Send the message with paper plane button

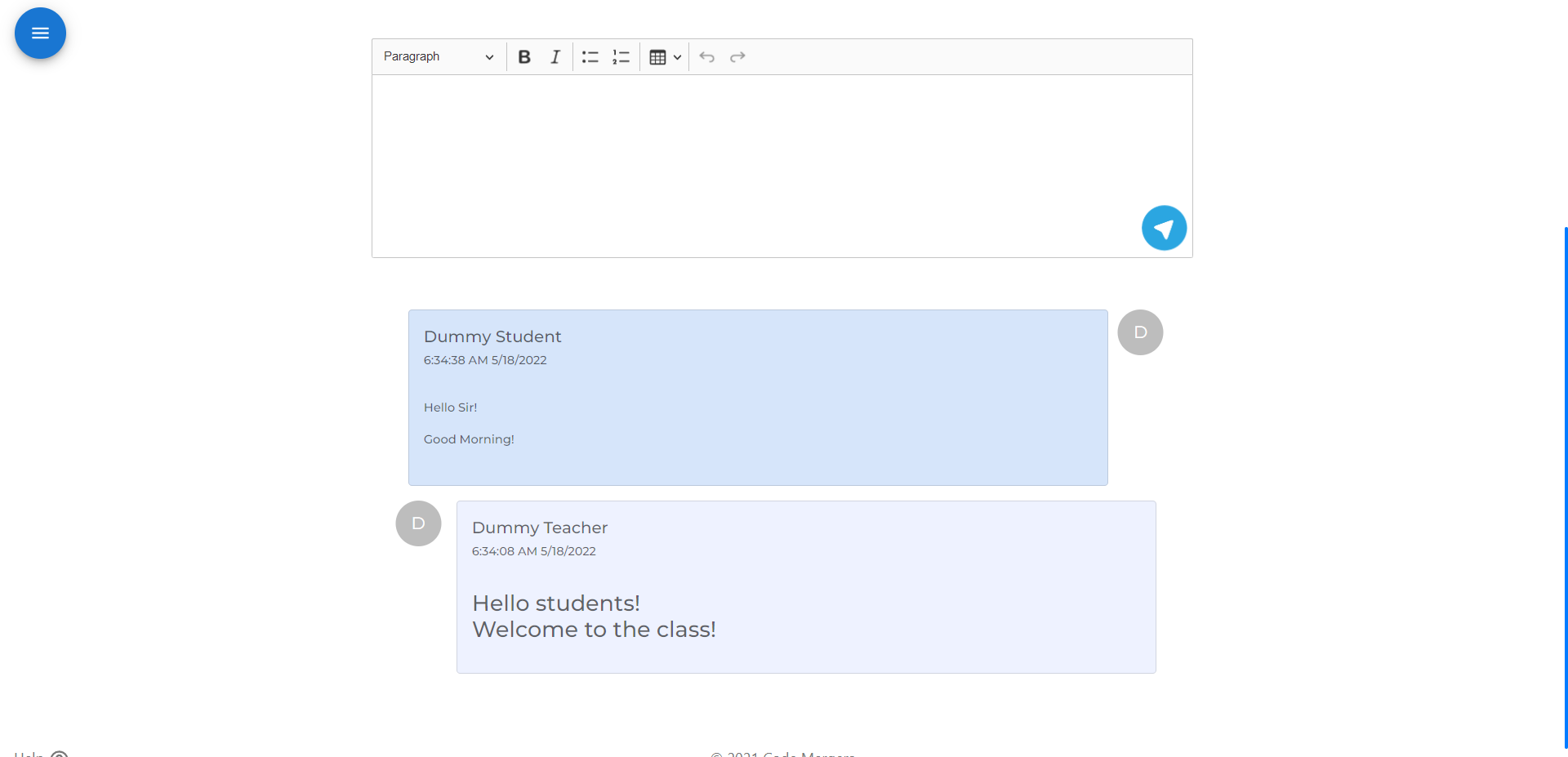point(1164,228)
